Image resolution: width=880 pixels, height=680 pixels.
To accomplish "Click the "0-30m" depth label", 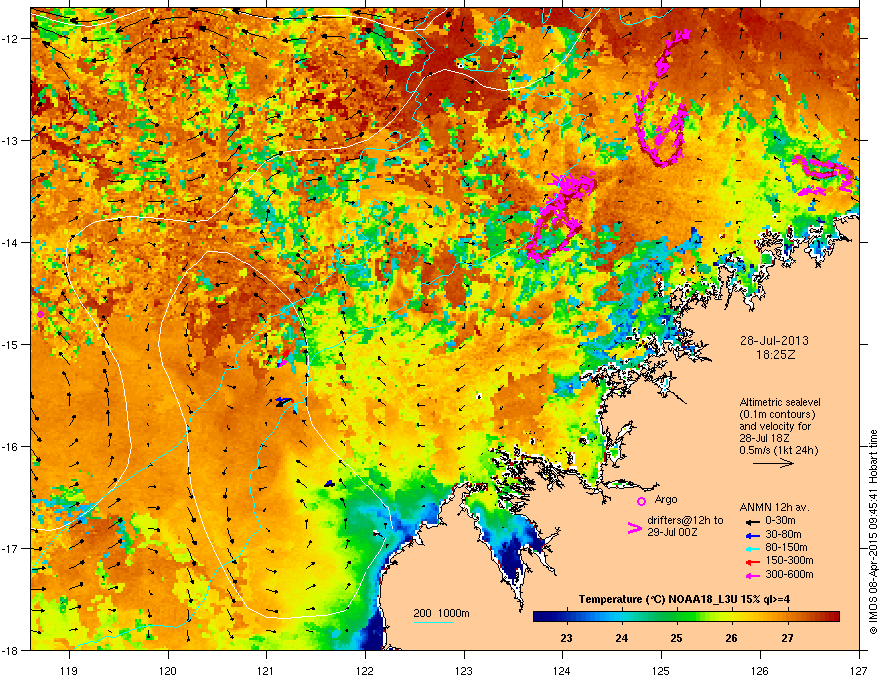I will tap(780, 521).
